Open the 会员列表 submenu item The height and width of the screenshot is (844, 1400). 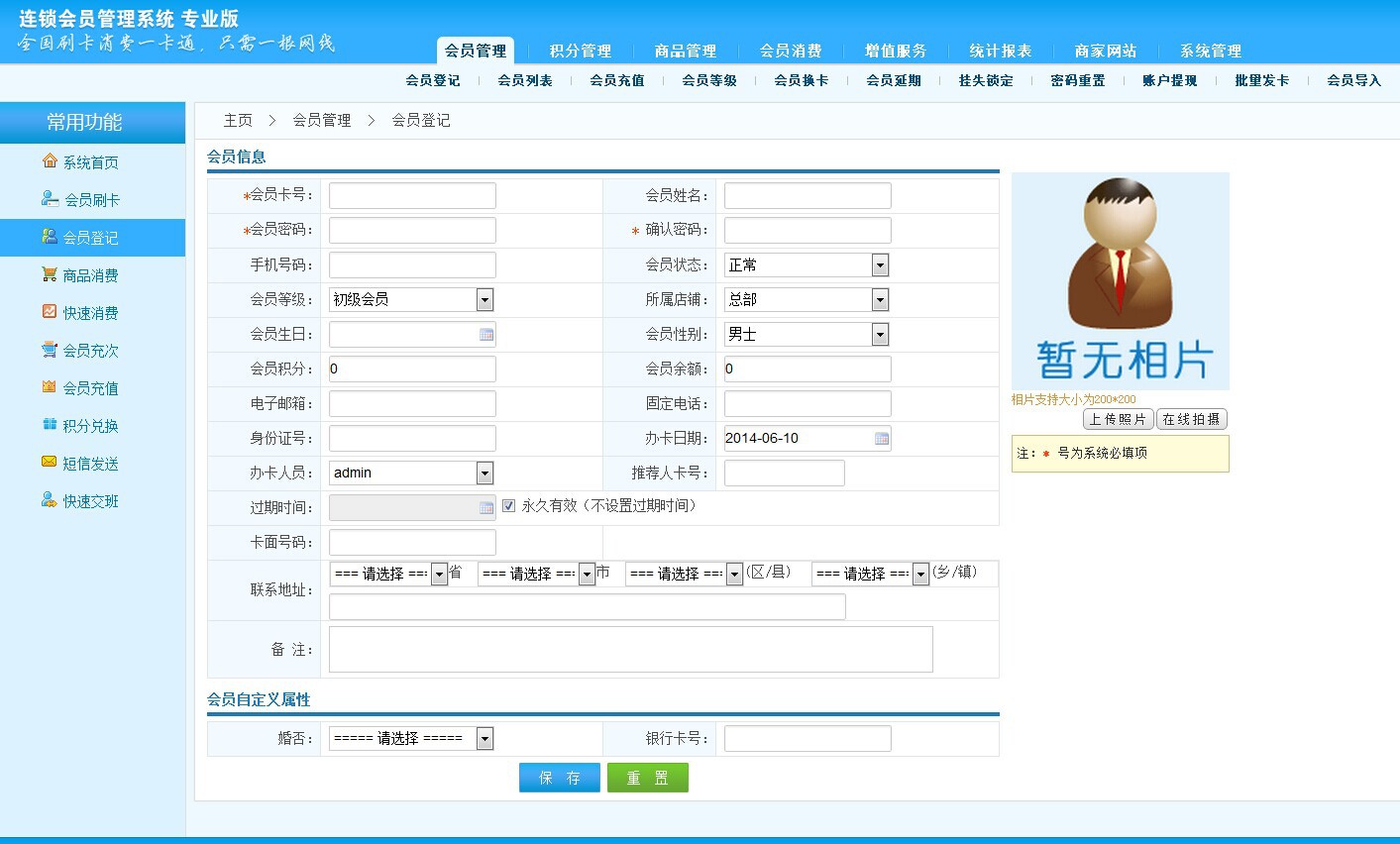coord(525,80)
